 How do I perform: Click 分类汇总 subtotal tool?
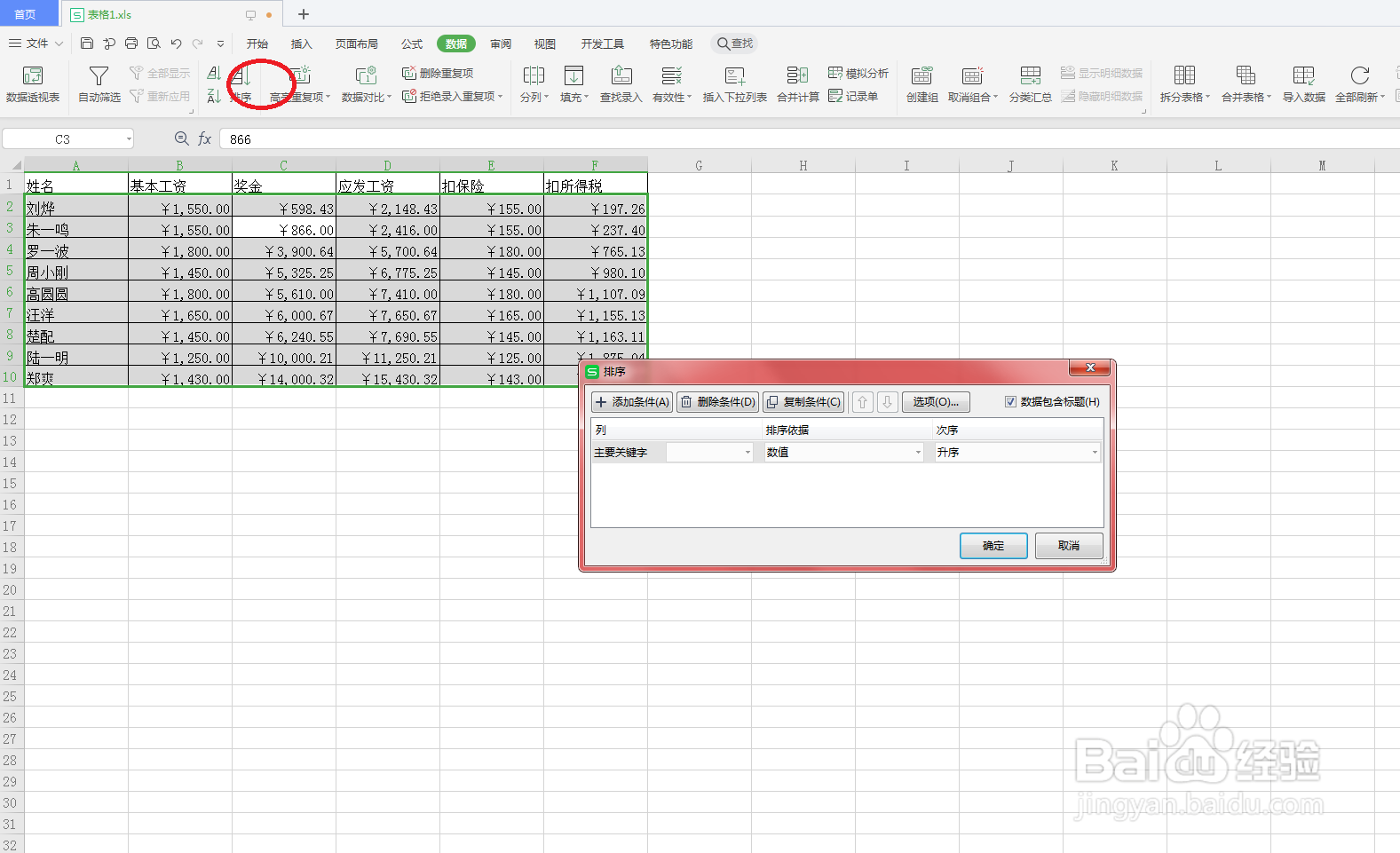coord(1031,84)
